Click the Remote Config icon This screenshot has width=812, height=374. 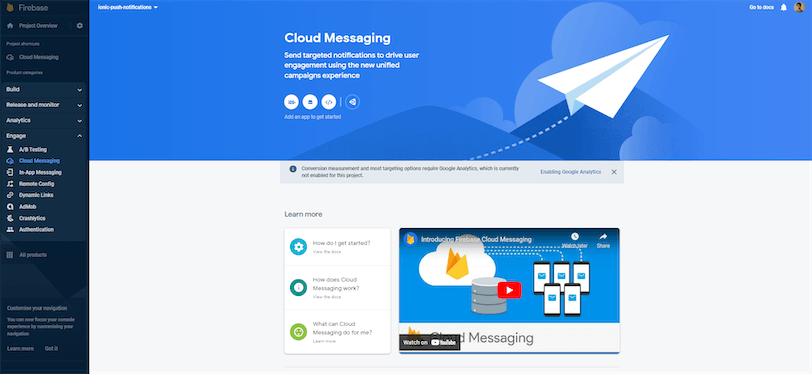(10, 183)
